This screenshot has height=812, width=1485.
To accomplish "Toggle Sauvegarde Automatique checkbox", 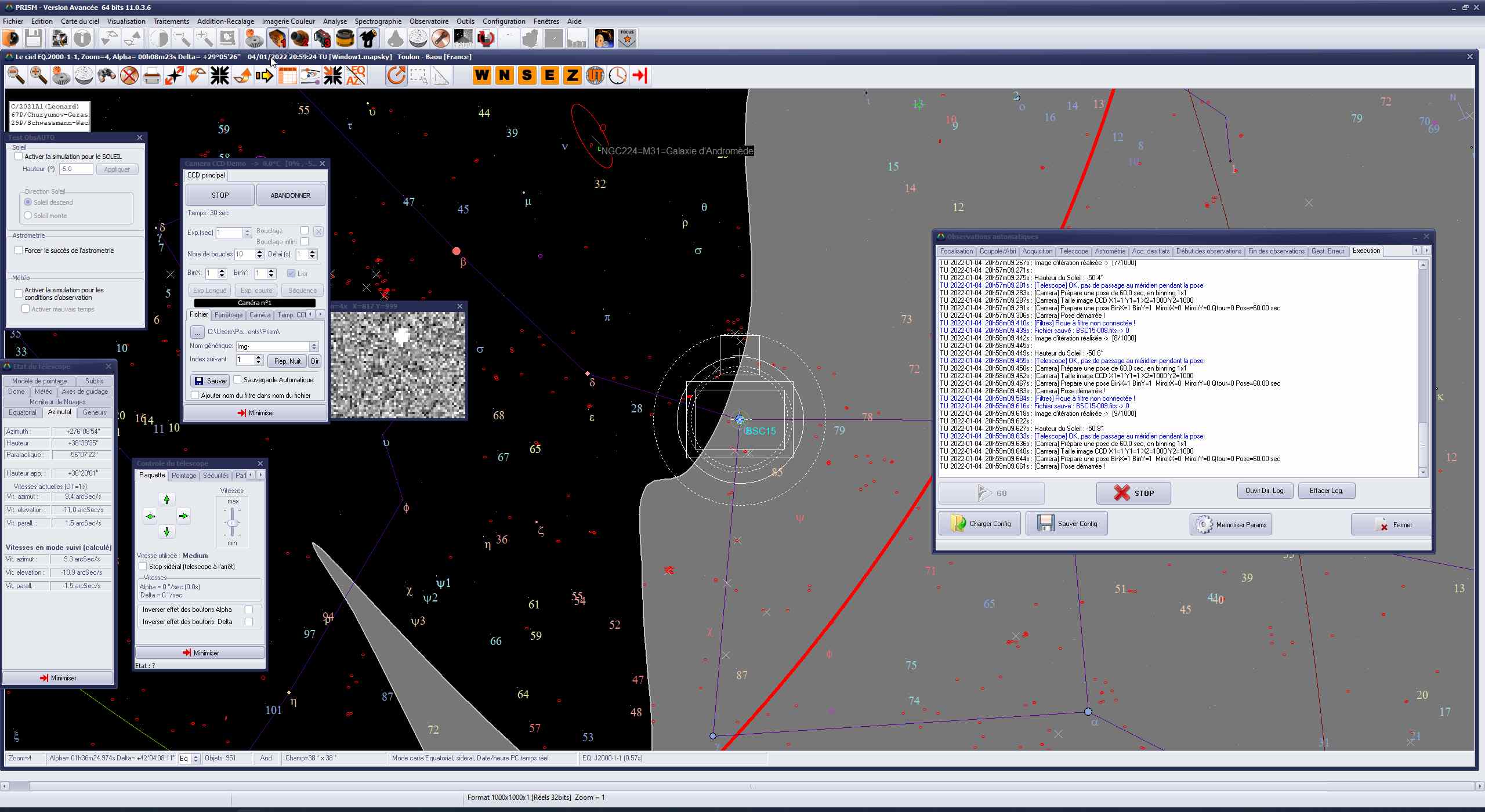I will click(x=237, y=380).
